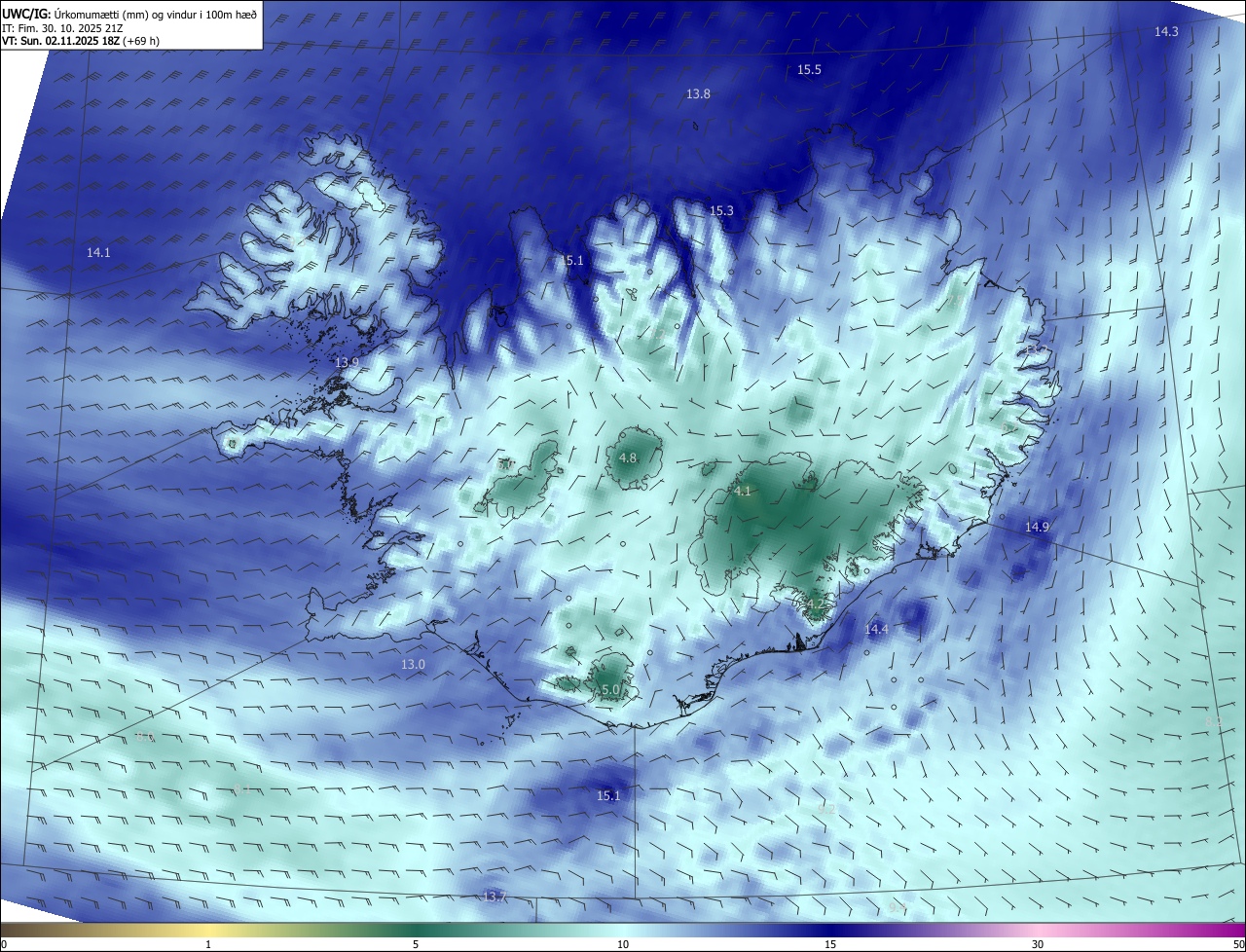Viewport: 1246px width, 952px height.
Task: Click the color scale tick label 50
Action: [1238, 944]
